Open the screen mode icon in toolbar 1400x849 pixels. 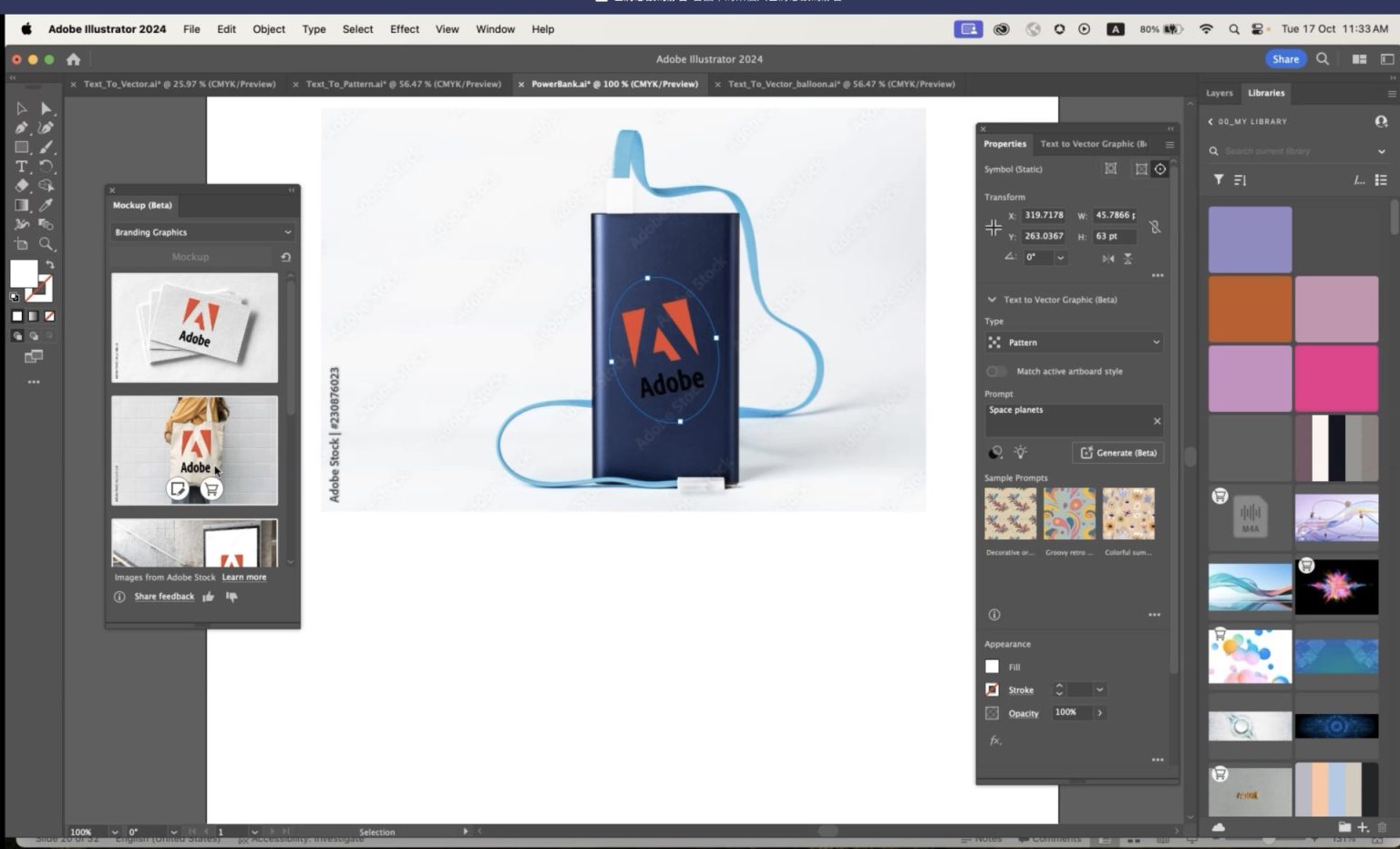click(x=34, y=356)
